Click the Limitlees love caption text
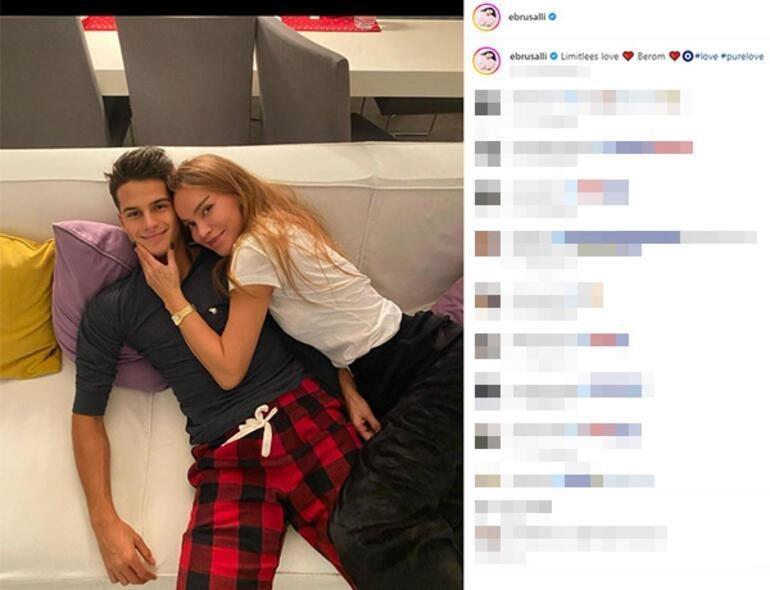770x590 pixels. point(590,56)
